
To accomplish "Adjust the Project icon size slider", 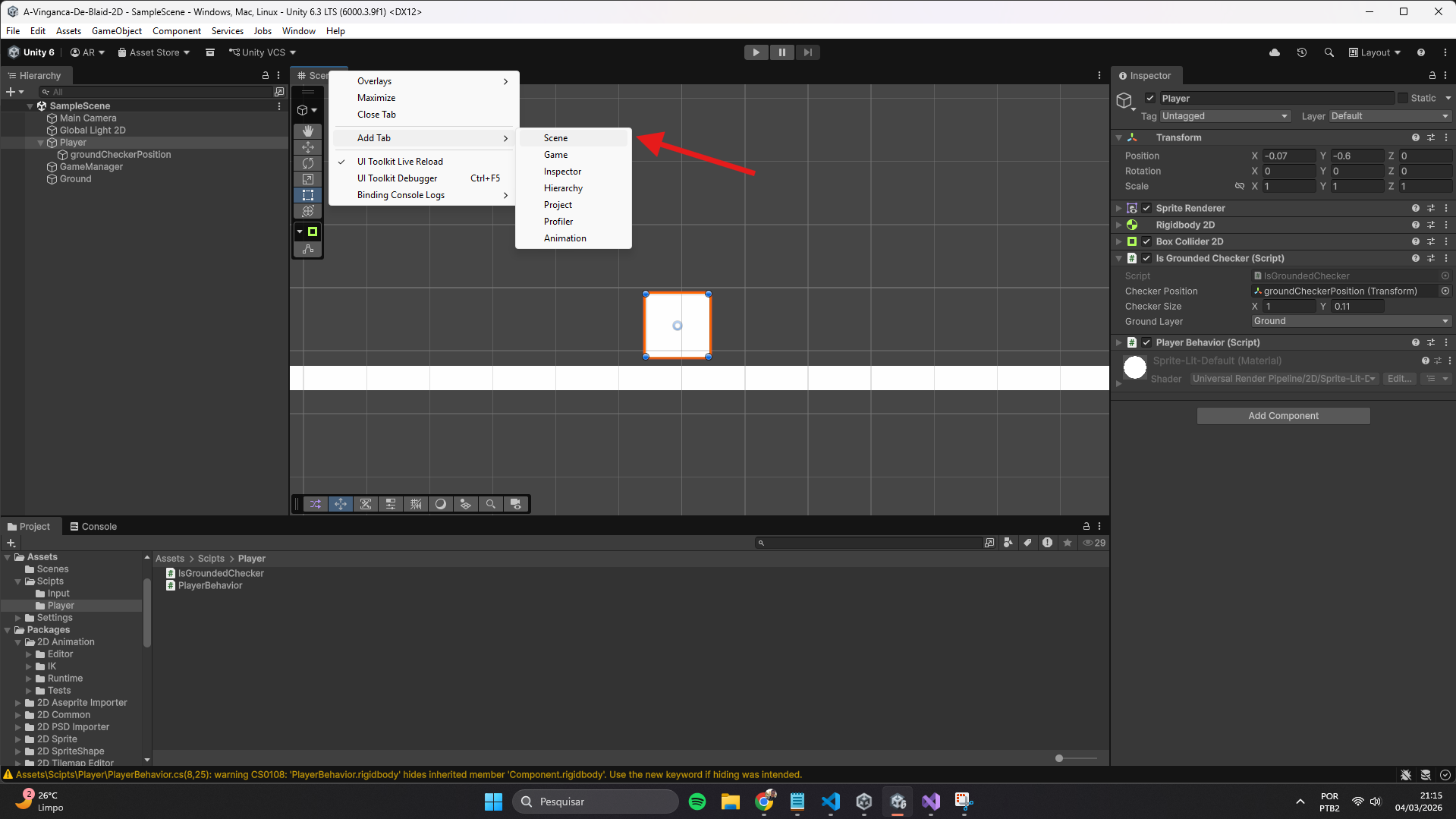I will (1059, 758).
